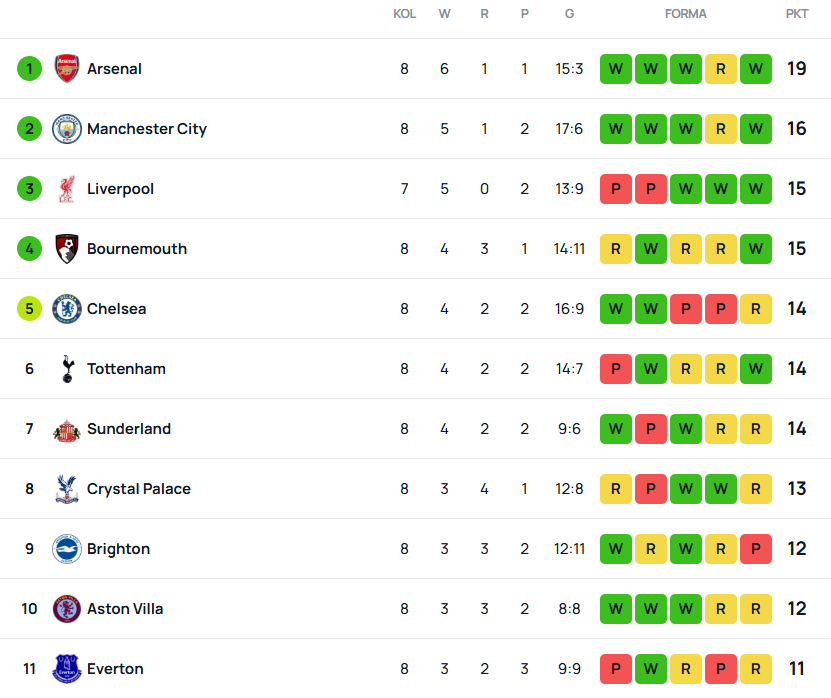831x698 pixels.
Task: Click Brighton's last red P form badge
Action: click(x=756, y=549)
